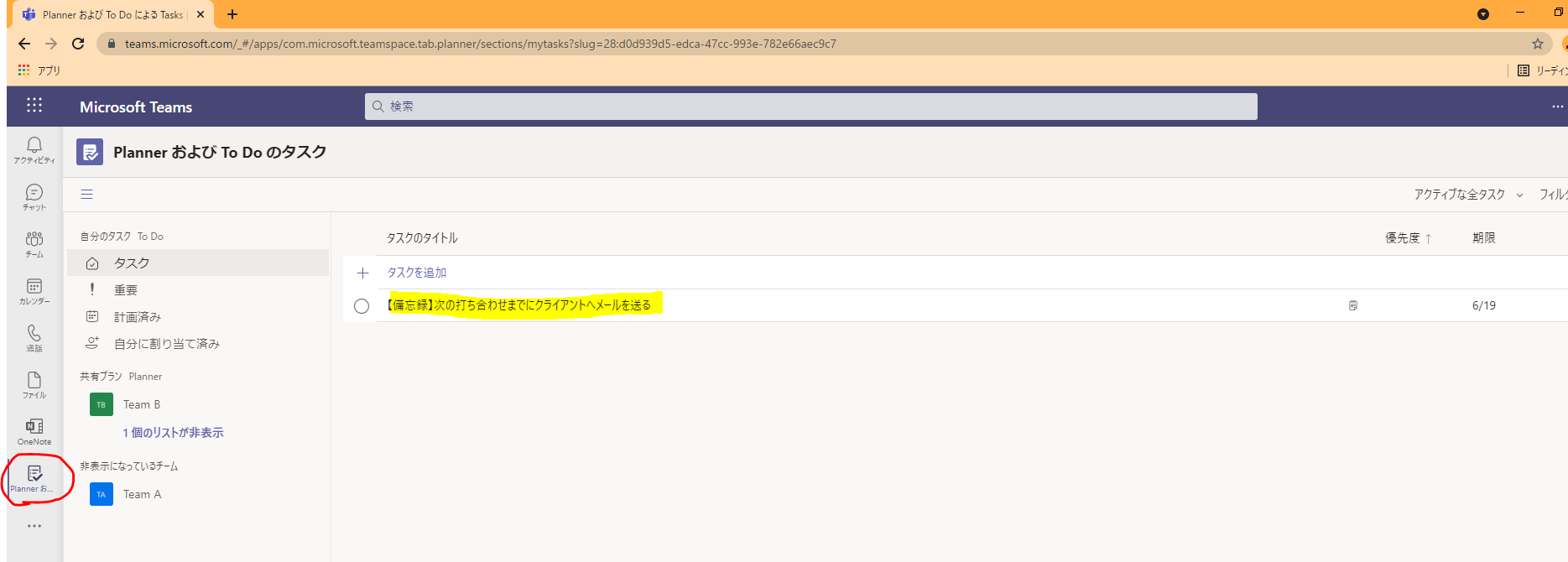Sort by タスクのタイトル column header
Screen dimensions: 1568x562
(x=422, y=238)
